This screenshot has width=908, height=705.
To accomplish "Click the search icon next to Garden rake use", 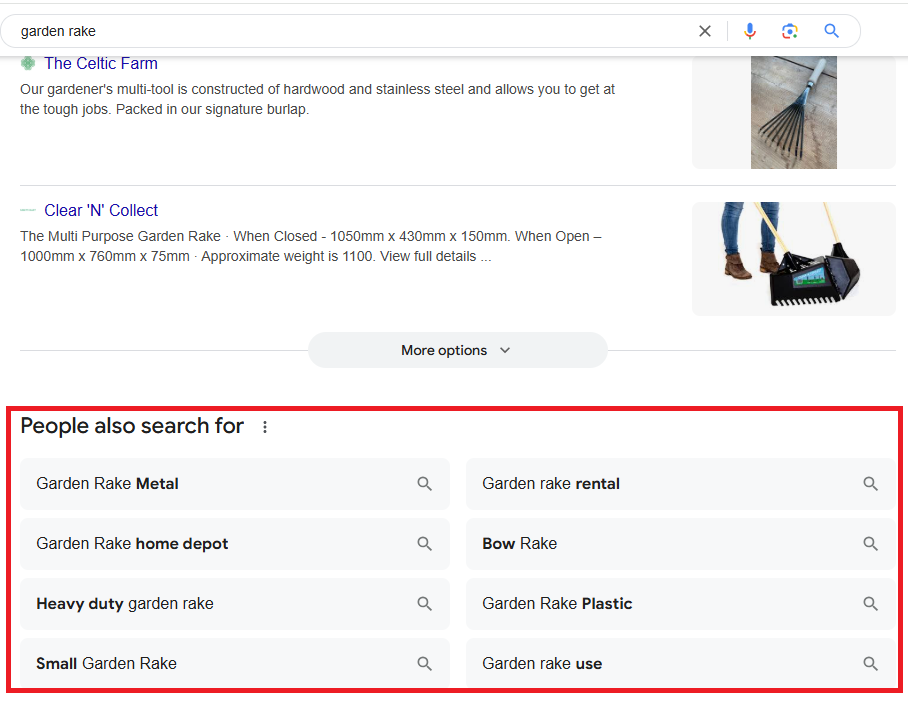I will coord(870,663).
